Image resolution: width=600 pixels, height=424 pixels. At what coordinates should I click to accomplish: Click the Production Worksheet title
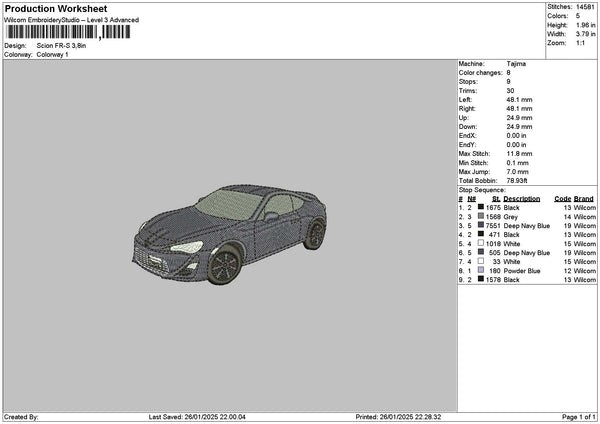[x=55, y=8]
